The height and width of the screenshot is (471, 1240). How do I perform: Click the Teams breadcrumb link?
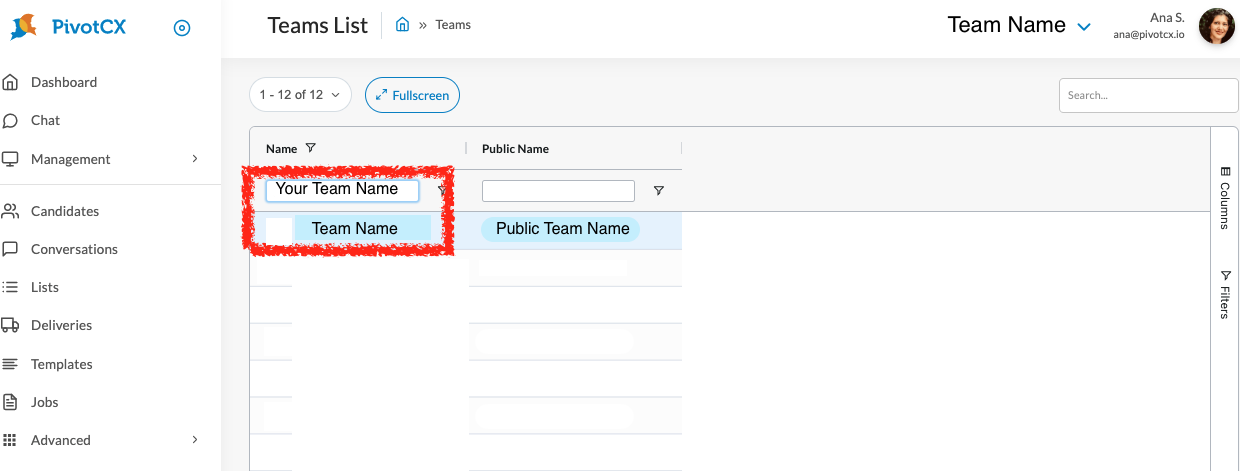click(x=453, y=25)
